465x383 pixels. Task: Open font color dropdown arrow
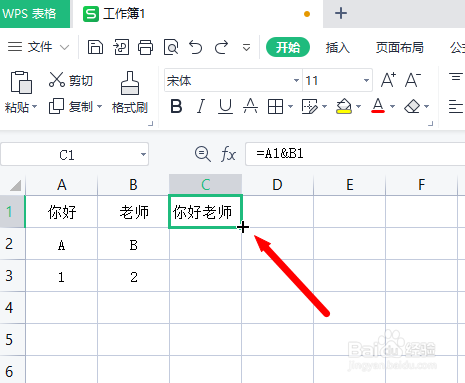(x=392, y=107)
